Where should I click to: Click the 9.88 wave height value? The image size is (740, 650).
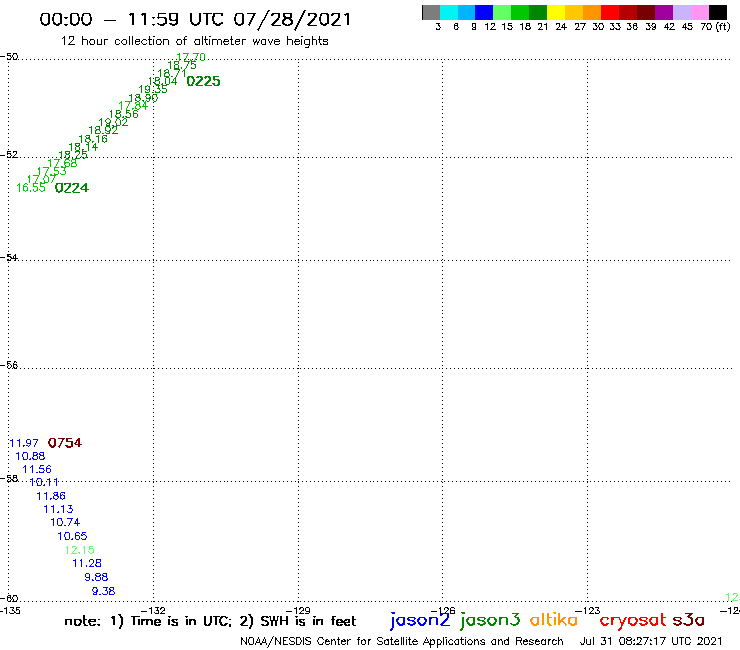point(96,577)
